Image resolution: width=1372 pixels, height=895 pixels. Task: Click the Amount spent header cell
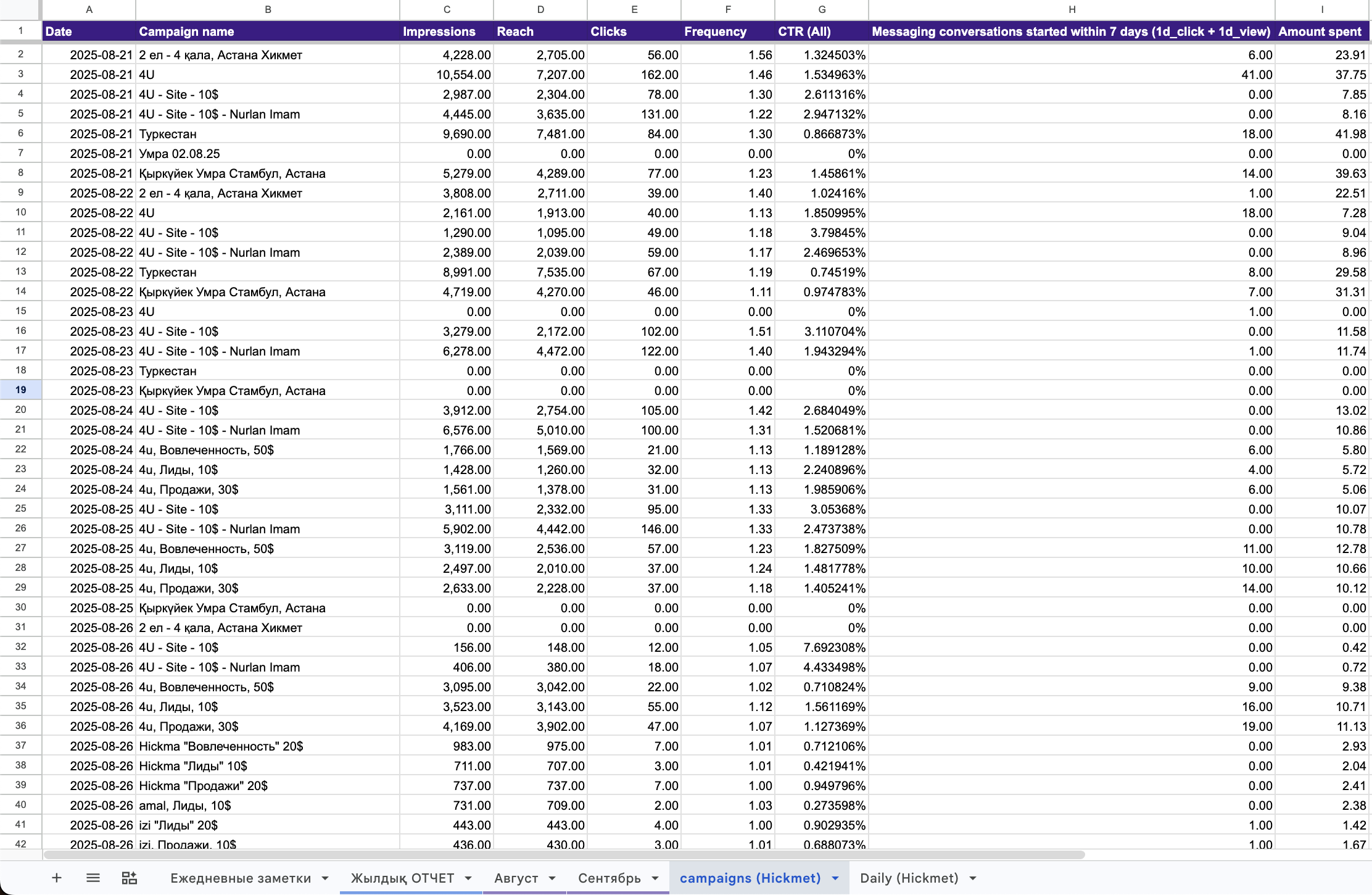click(1322, 31)
